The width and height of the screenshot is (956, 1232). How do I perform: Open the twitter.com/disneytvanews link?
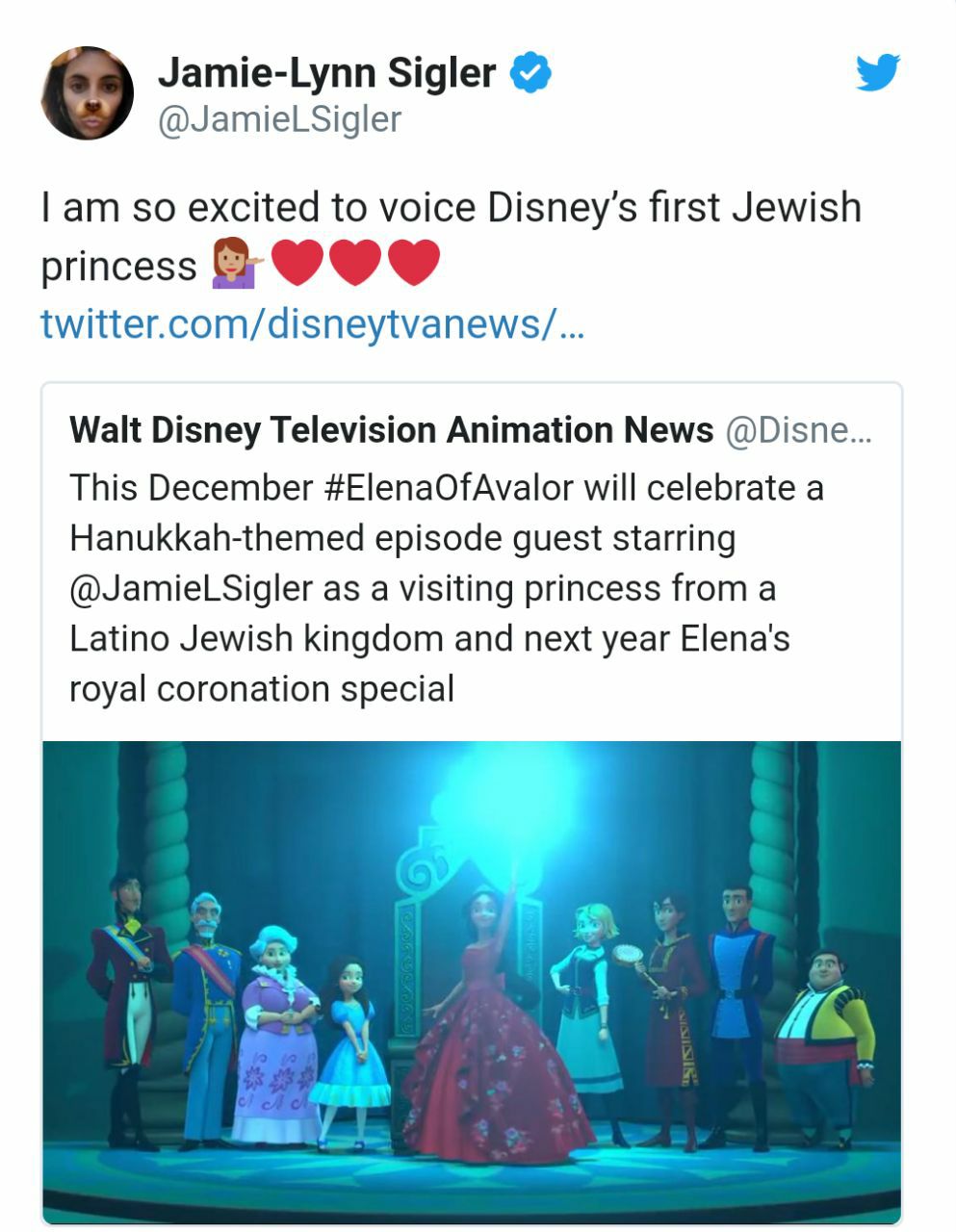[x=311, y=324]
